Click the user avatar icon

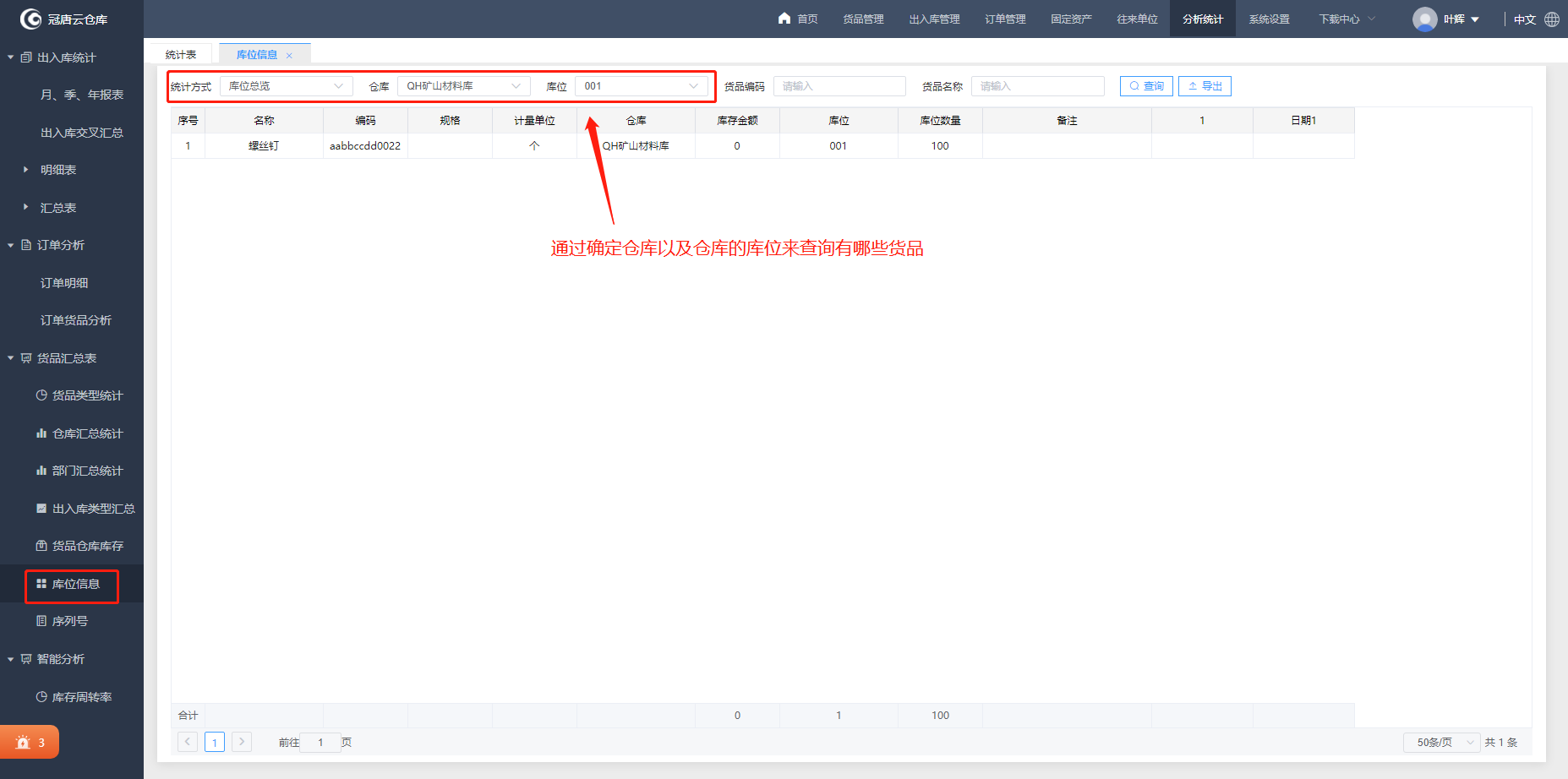(x=1425, y=19)
